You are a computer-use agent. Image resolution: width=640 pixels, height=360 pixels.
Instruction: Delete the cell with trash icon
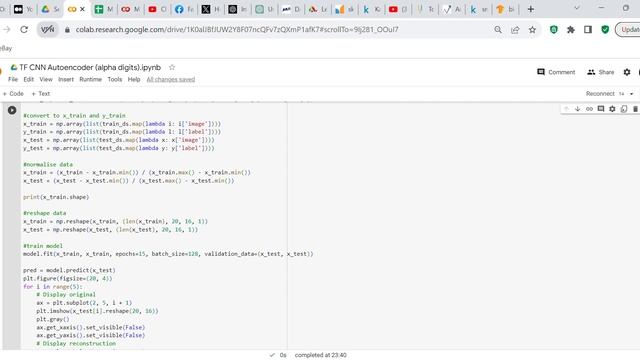pyautogui.click(x=635, y=109)
